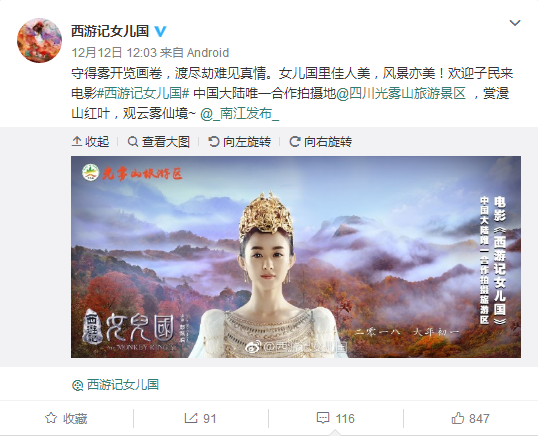Rotate image left with 向左旋转 icon
The width and height of the screenshot is (538, 436).
click(x=213, y=141)
